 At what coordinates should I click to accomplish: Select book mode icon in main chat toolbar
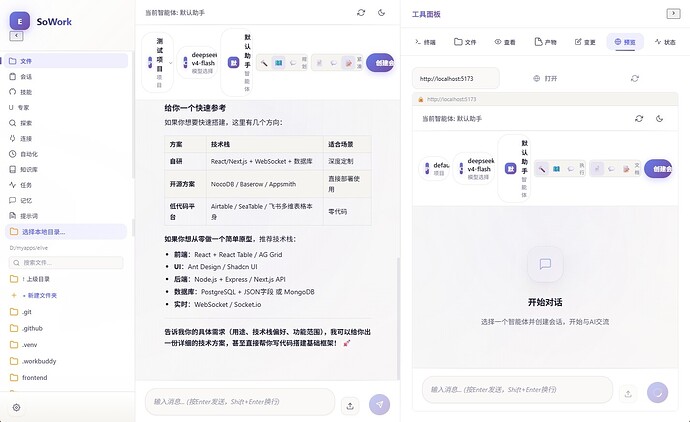(279, 63)
